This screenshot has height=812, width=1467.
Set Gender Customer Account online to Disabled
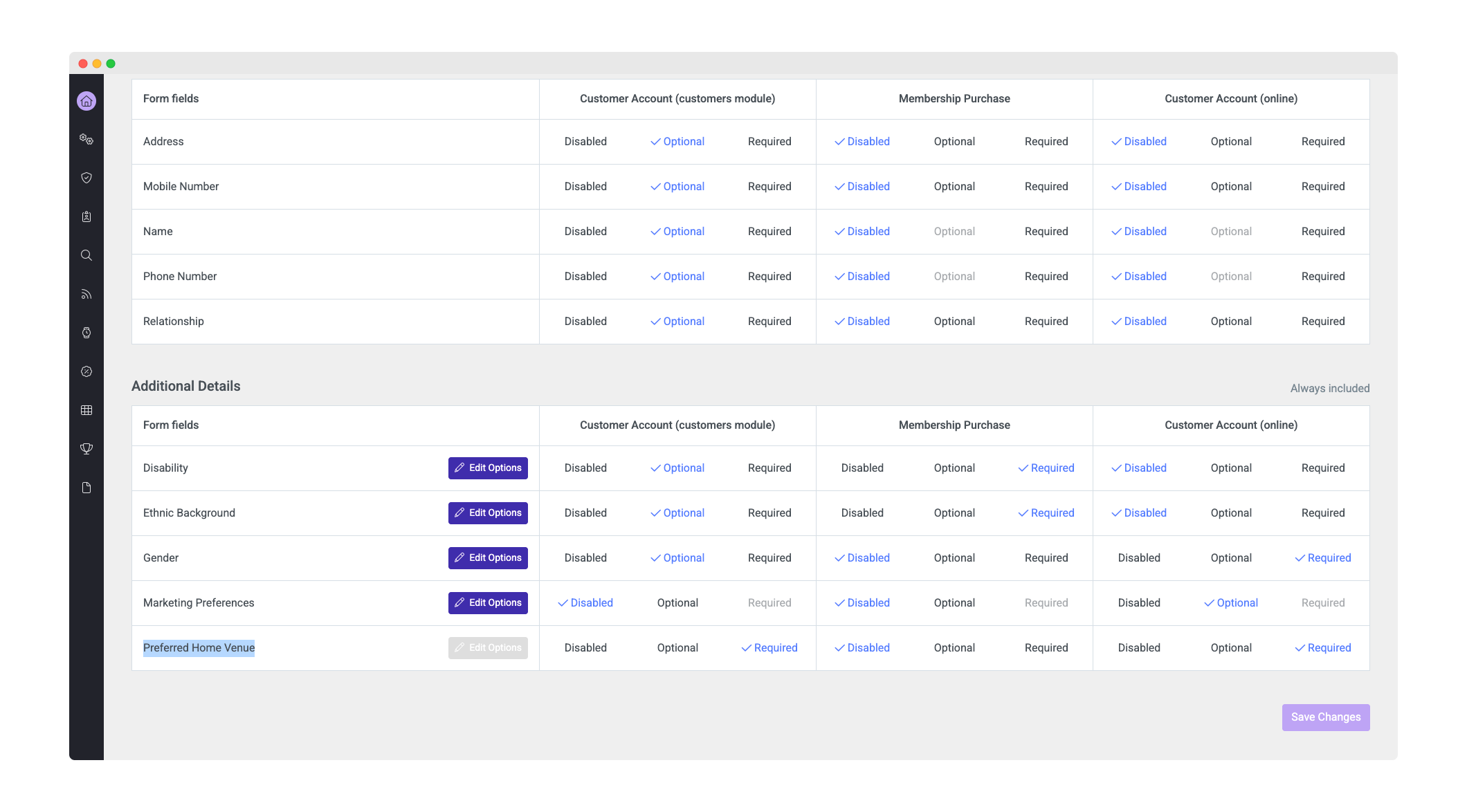pos(1139,557)
